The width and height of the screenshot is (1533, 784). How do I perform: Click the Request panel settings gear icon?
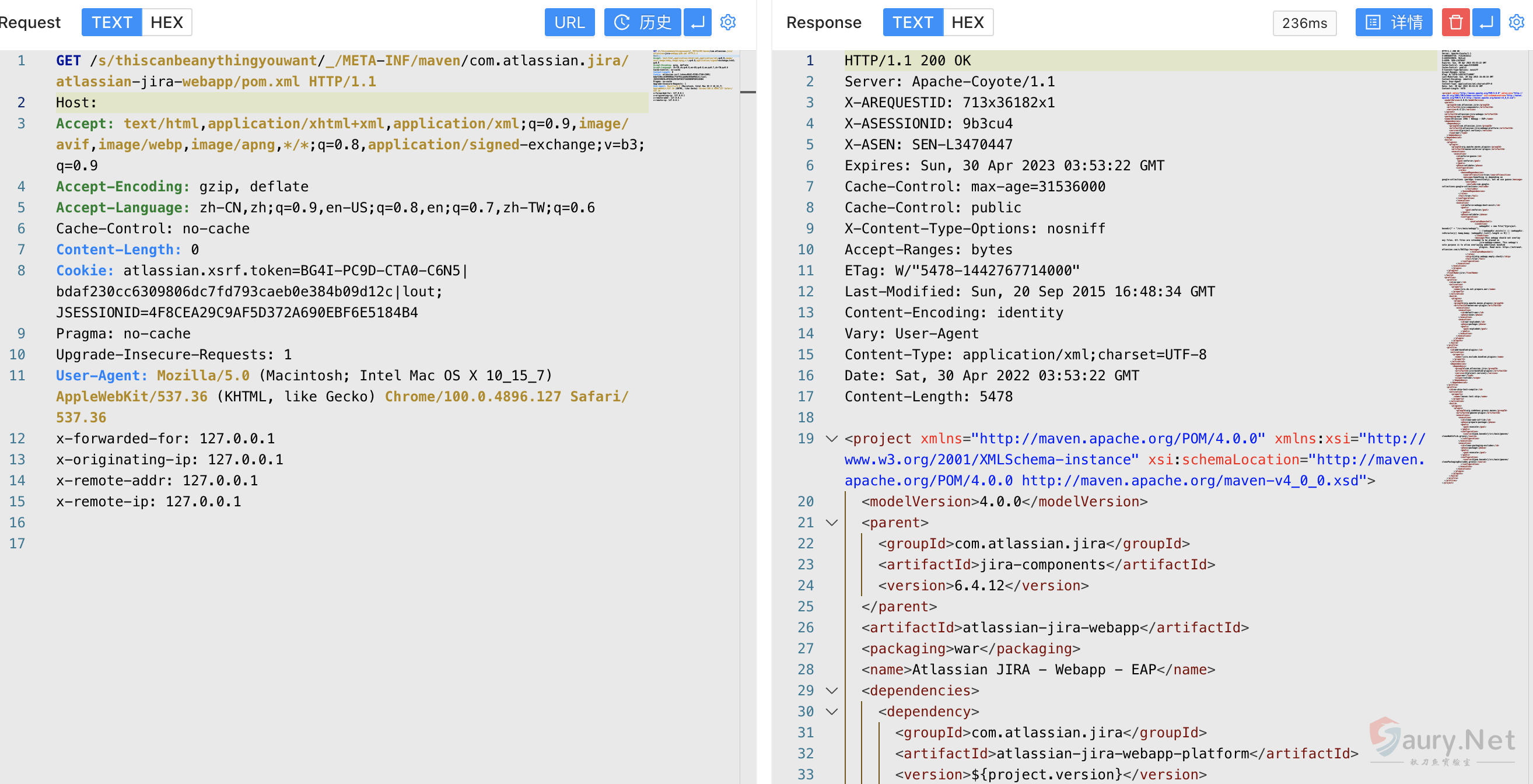727,22
